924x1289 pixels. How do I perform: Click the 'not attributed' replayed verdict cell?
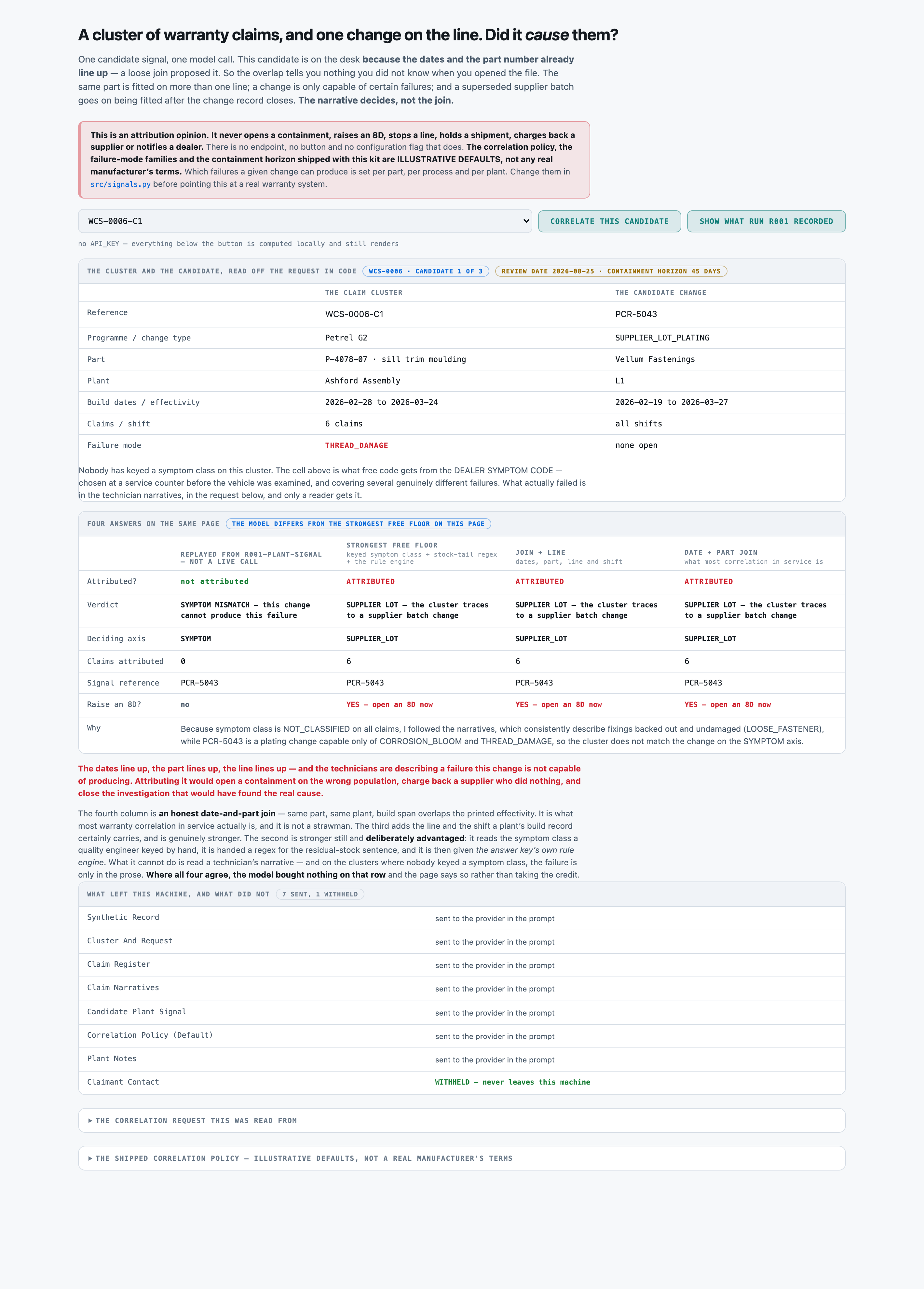[215, 581]
